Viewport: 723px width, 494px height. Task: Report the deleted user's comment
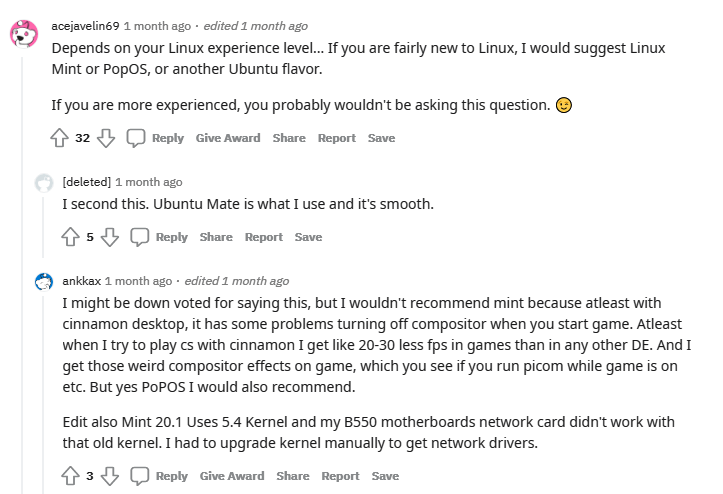point(264,237)
